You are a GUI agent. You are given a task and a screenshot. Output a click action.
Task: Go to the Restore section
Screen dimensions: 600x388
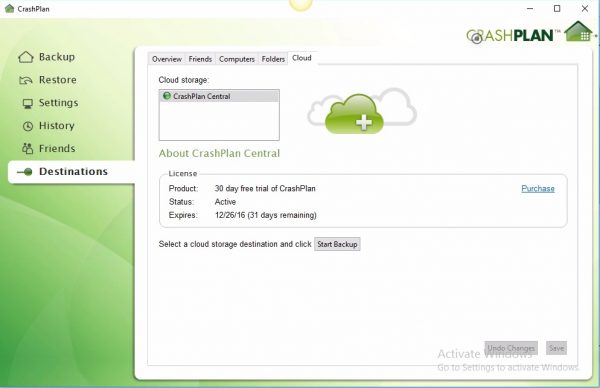tap(57, 80)
